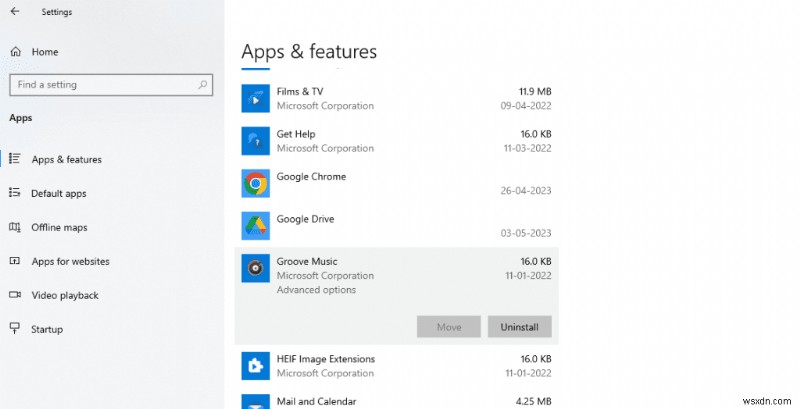Go to Apps for websites page

coord(70,261)
